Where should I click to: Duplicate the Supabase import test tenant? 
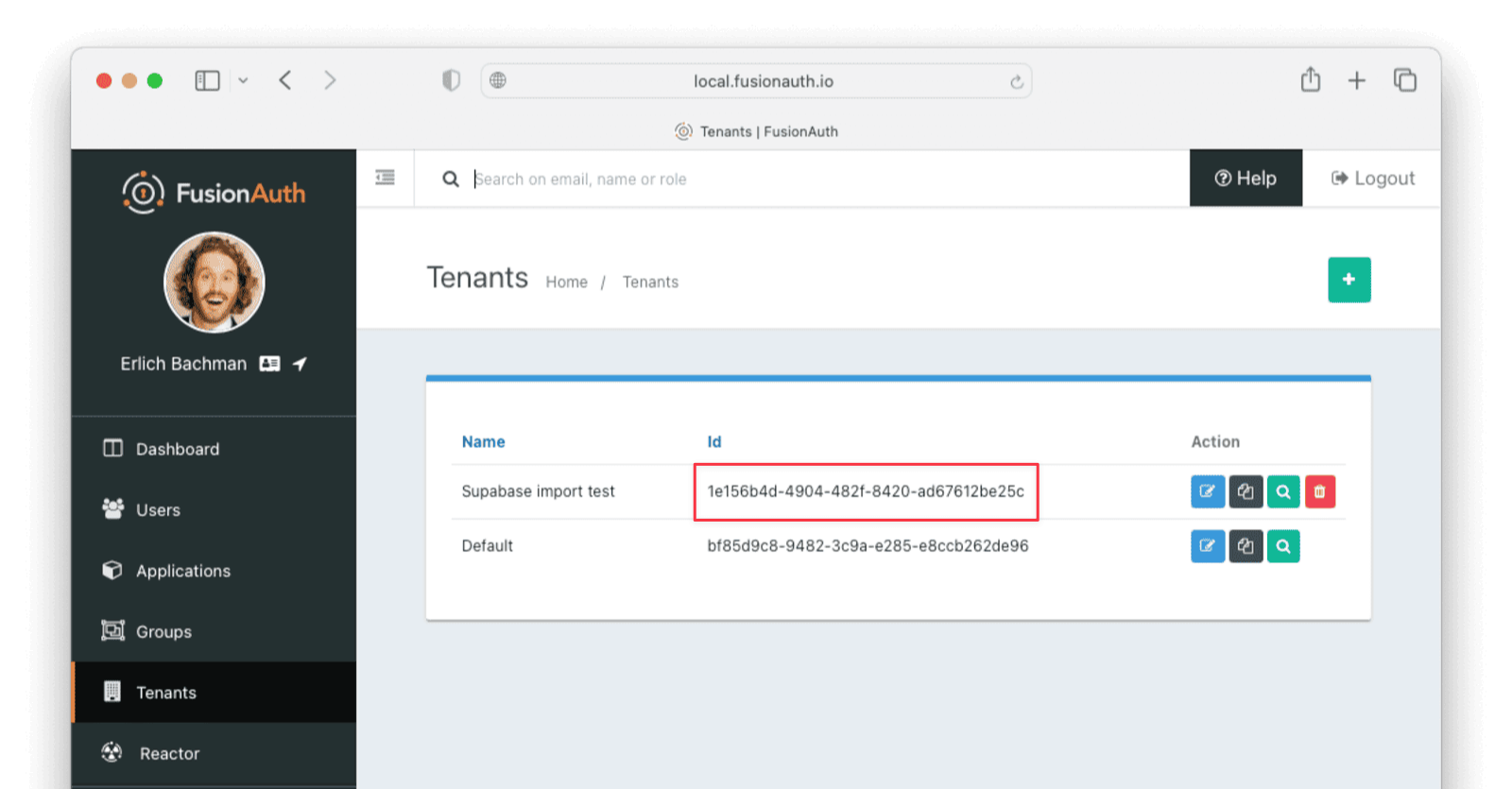click(1246, 491)
